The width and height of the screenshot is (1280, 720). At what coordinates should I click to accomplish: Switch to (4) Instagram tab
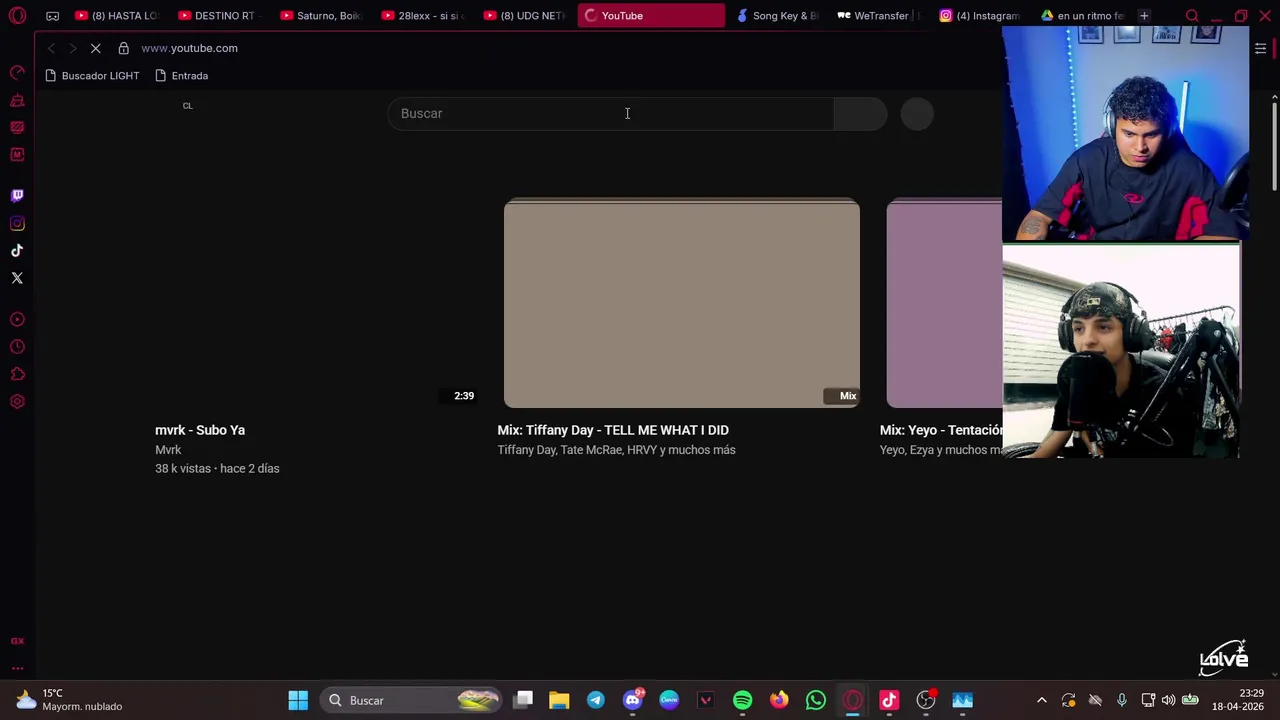click(x=982, y=15)
